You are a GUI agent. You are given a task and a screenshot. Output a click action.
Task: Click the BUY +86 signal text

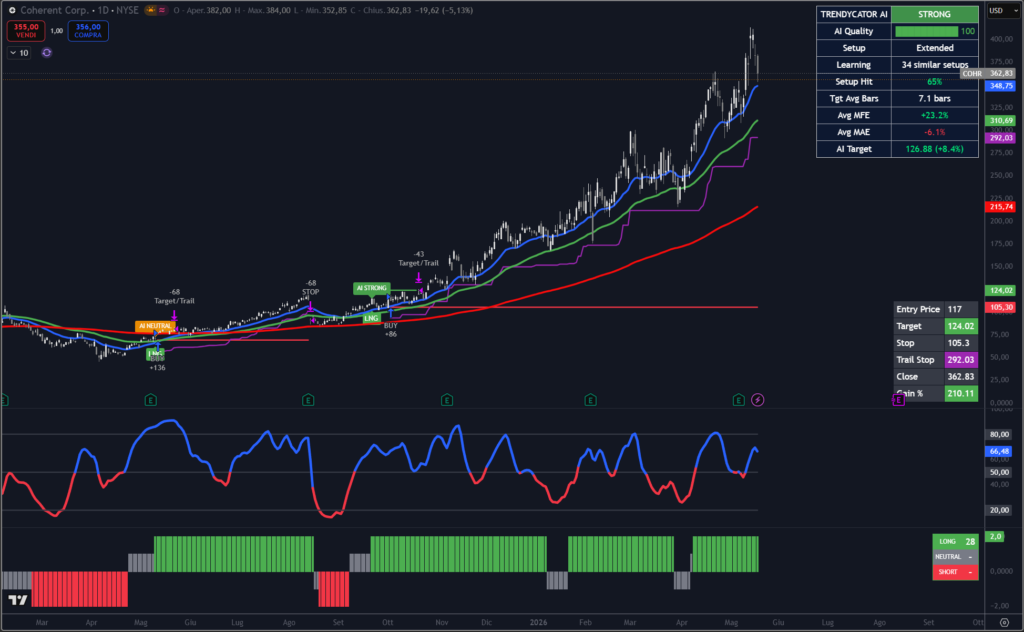click(x=391, y=330)
